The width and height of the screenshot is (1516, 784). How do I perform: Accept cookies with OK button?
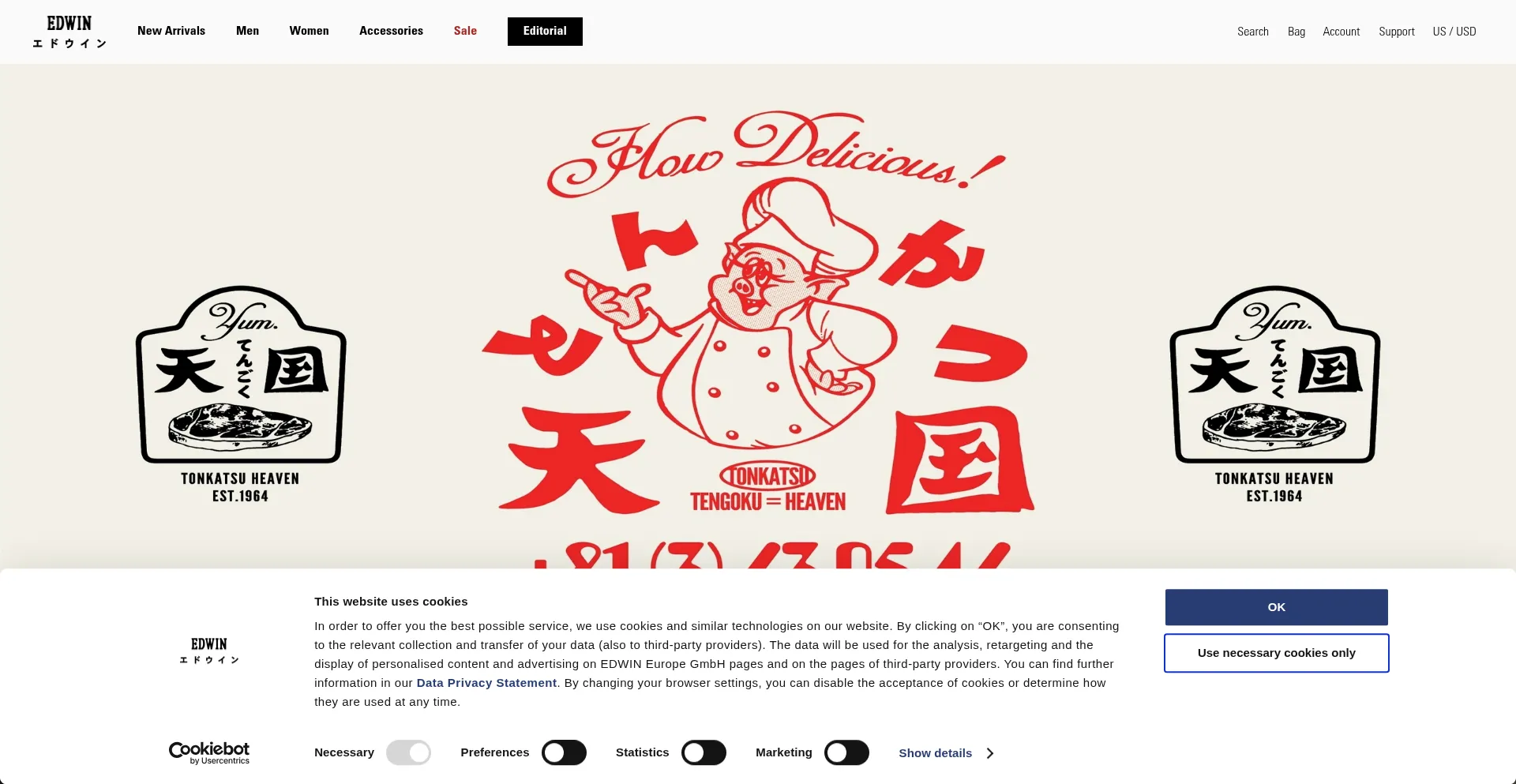1276,607
